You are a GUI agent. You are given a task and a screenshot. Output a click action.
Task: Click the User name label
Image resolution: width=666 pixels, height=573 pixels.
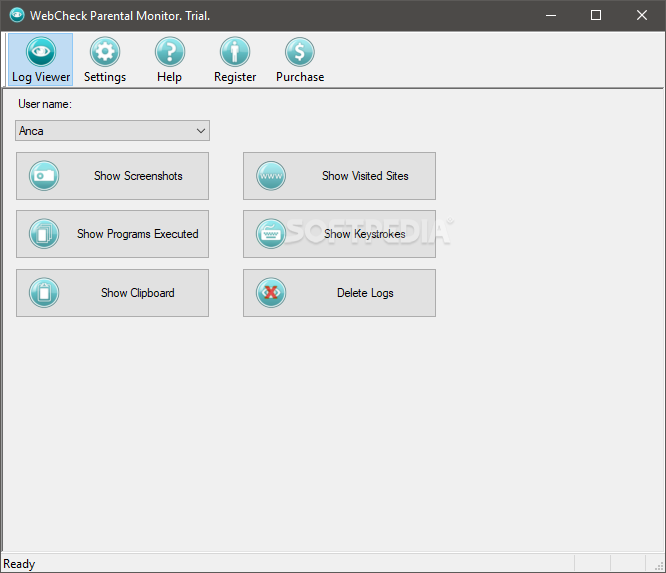coord(45,104)
